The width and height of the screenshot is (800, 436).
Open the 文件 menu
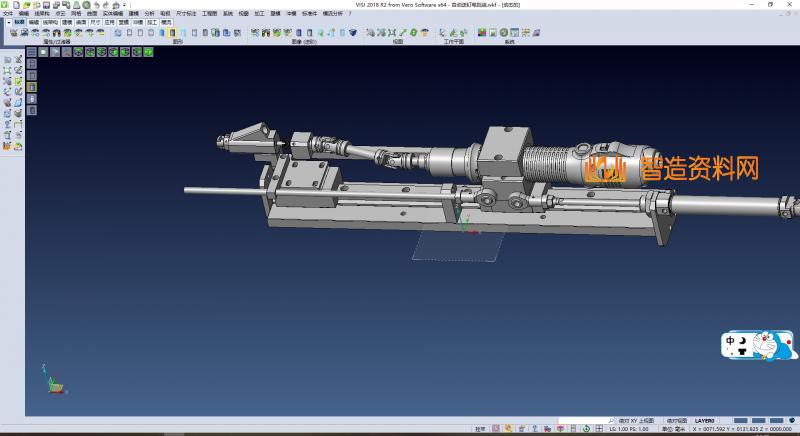(8, 13)
